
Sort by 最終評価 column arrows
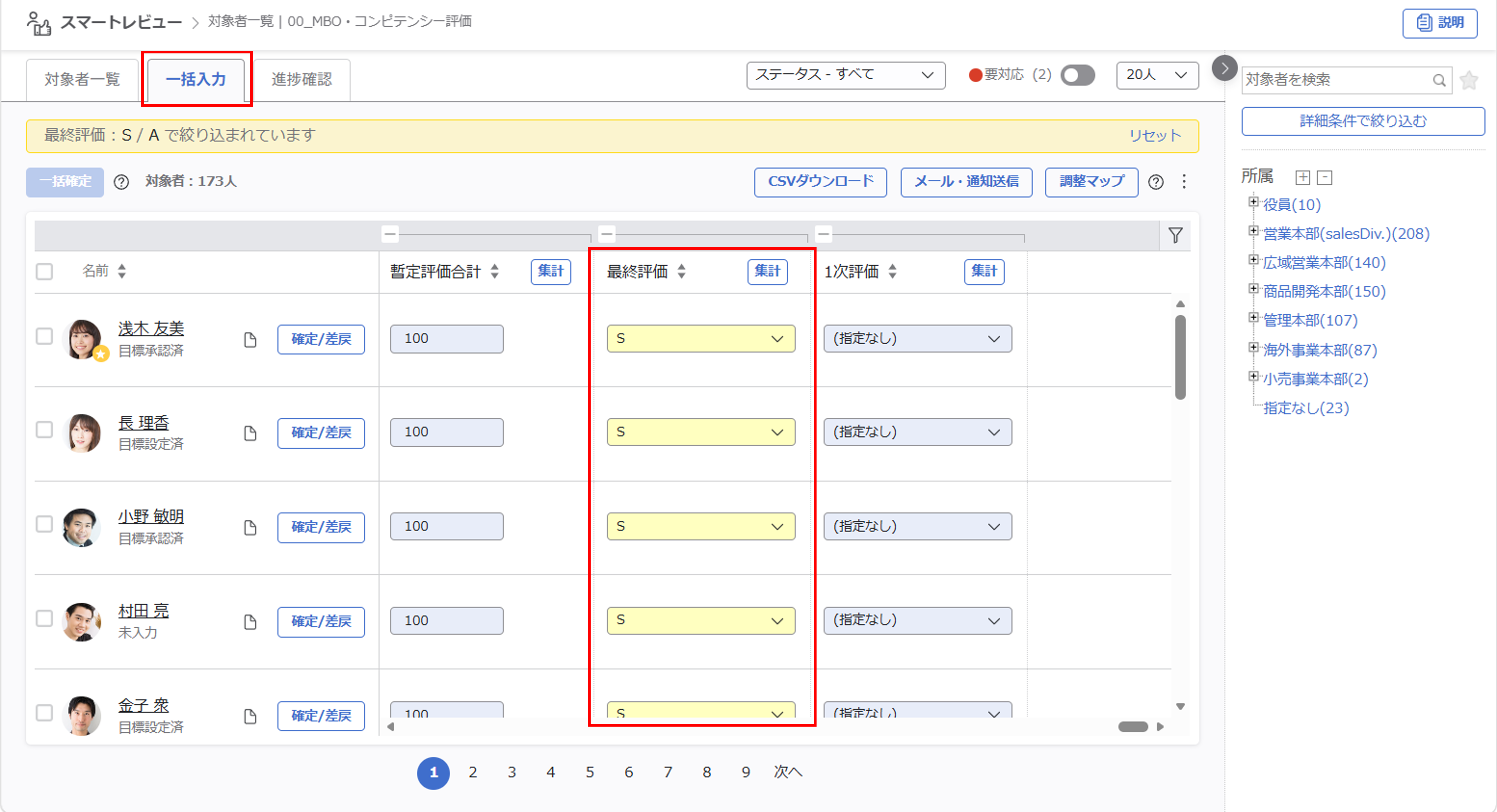(x=682, y=271)
